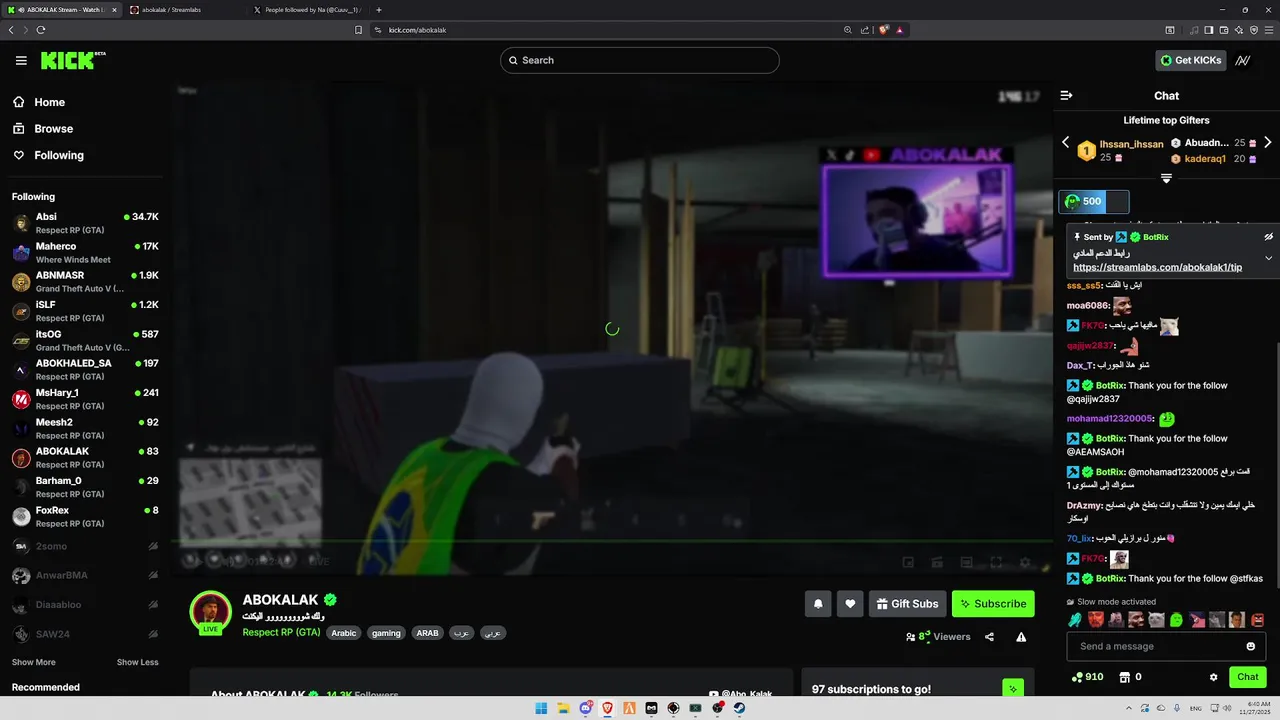The height and width of the screenshot is (720, 1280).
Task: Open the emoji picker in chat input
Action: tap(1250, 646)
